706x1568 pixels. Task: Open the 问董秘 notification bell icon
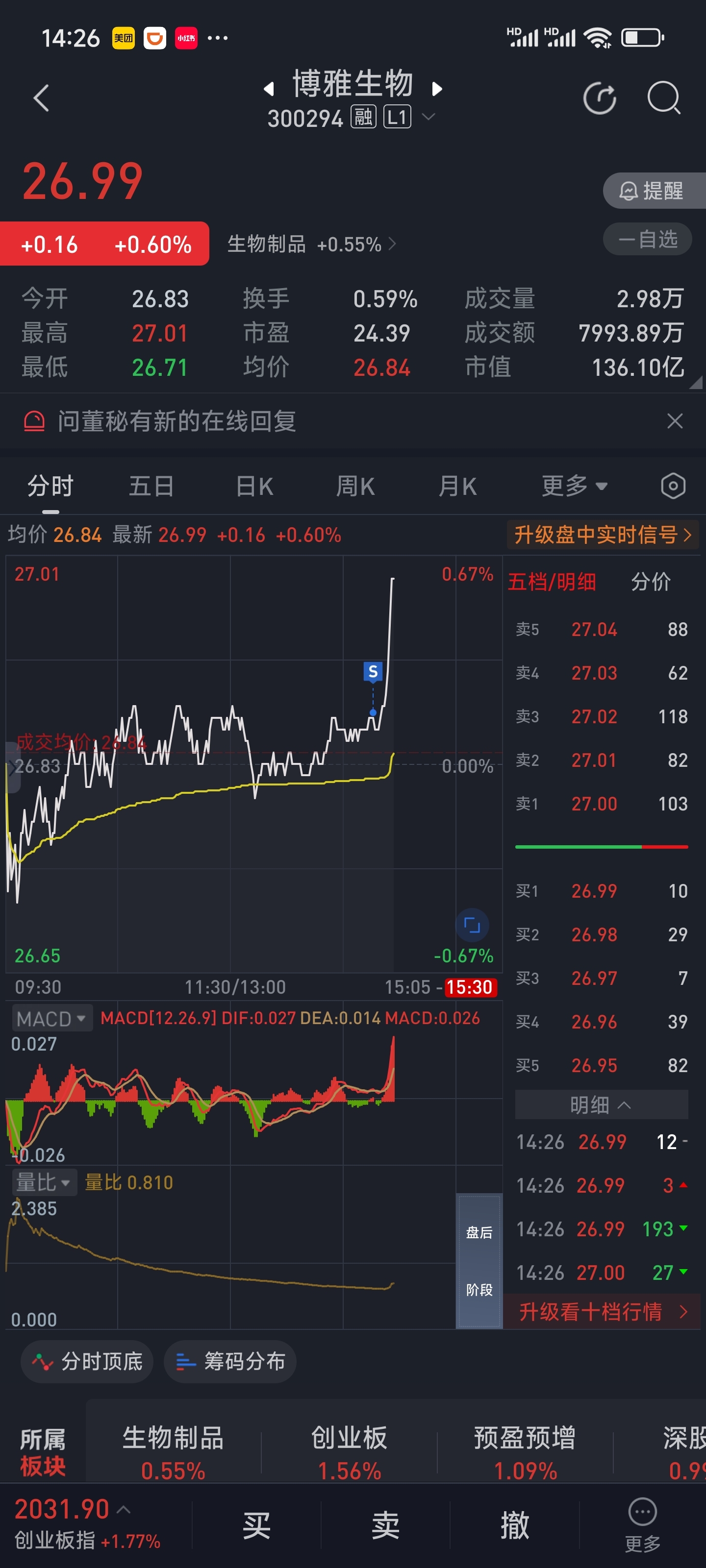point(34,421)
